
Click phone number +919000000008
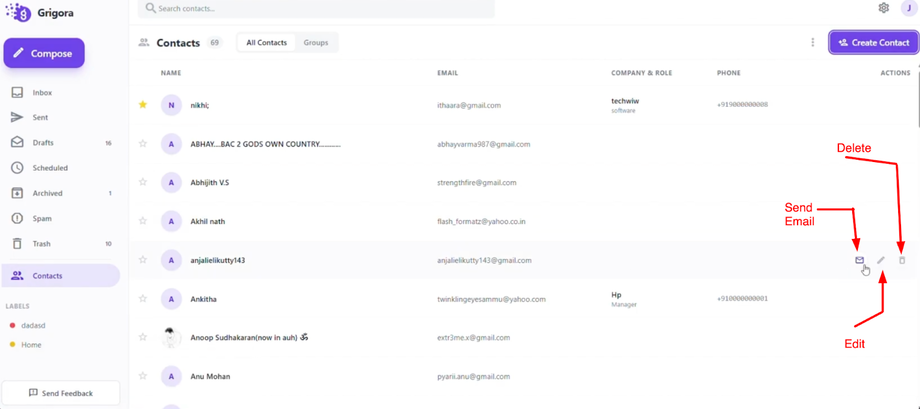(742, 105)
